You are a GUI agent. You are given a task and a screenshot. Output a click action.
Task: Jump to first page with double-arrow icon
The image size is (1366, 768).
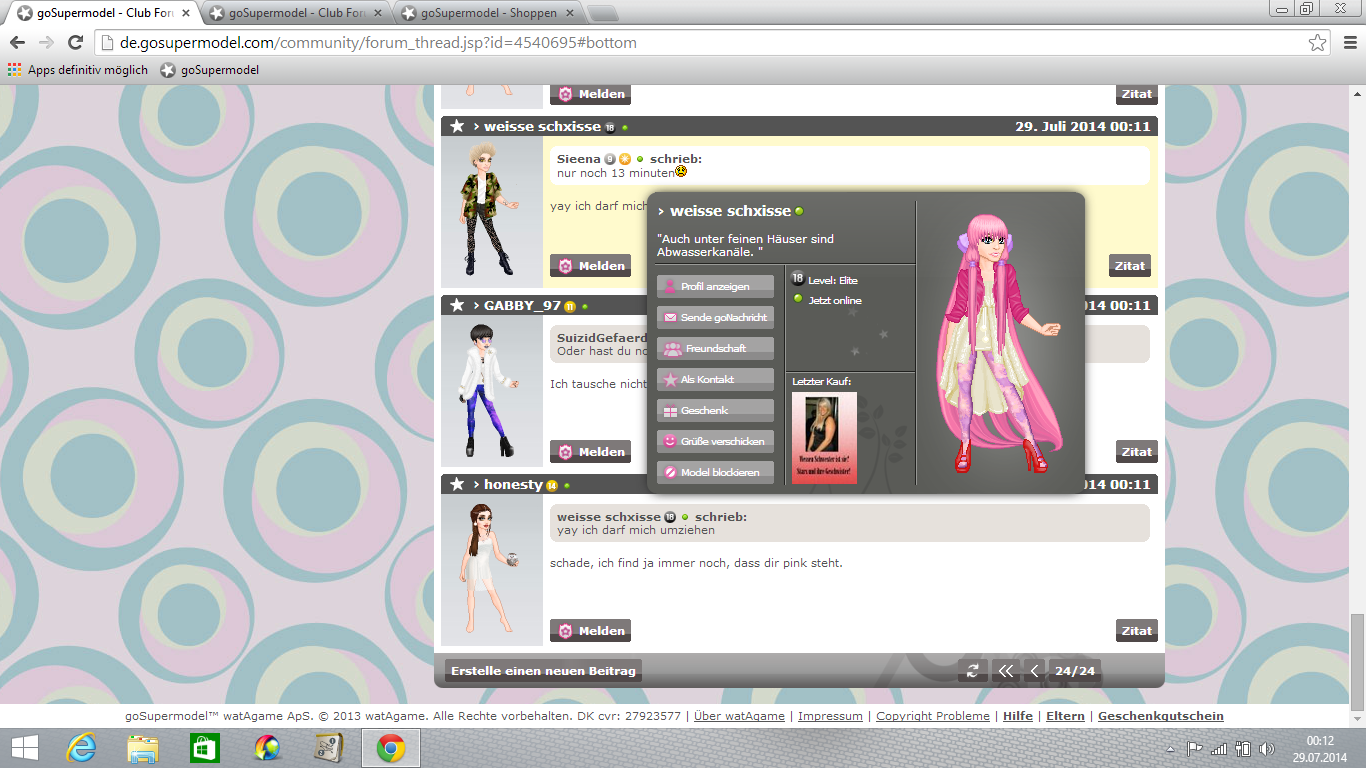tap(1005, 671)
